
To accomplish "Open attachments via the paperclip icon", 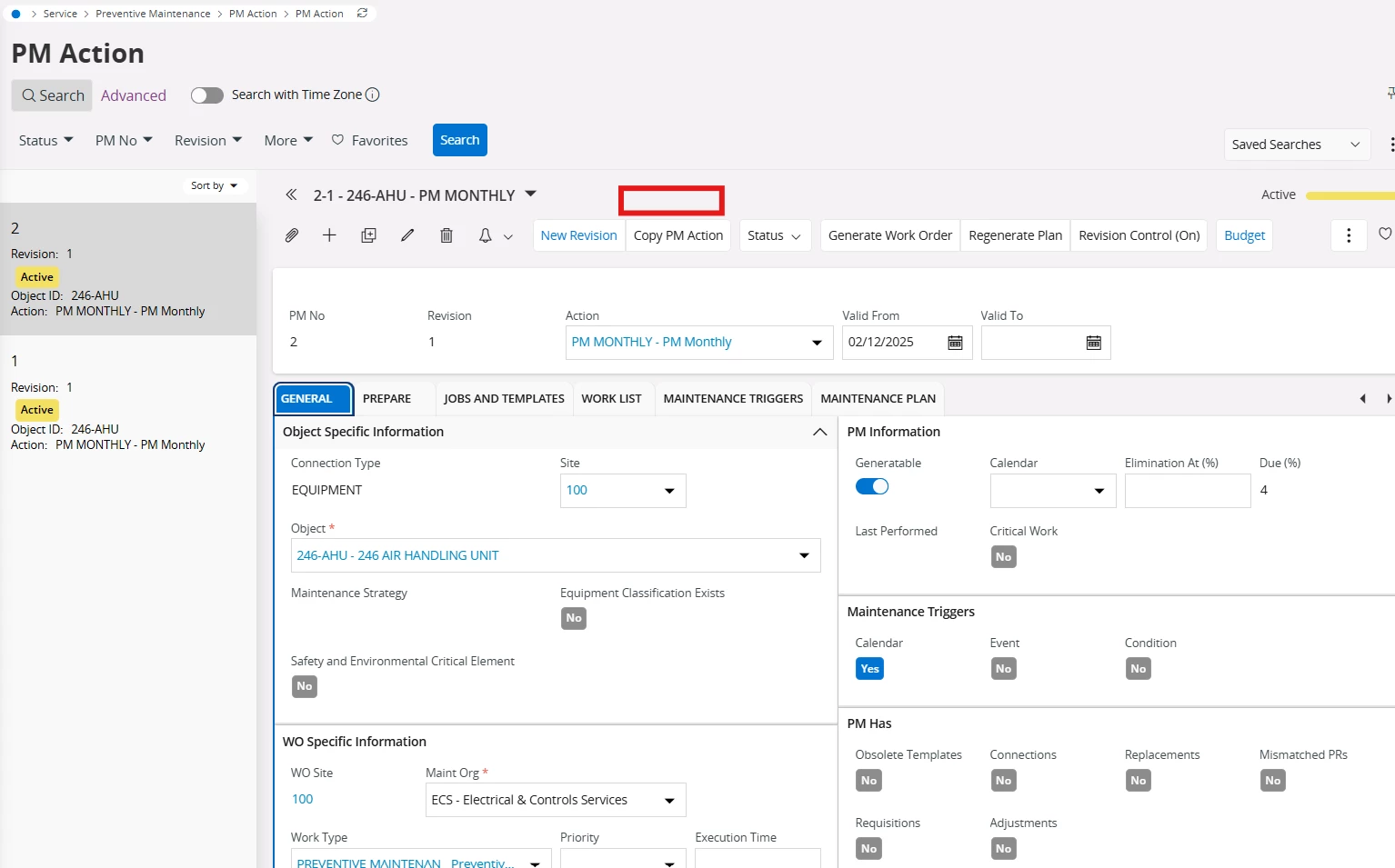I will tap(291, 235).
